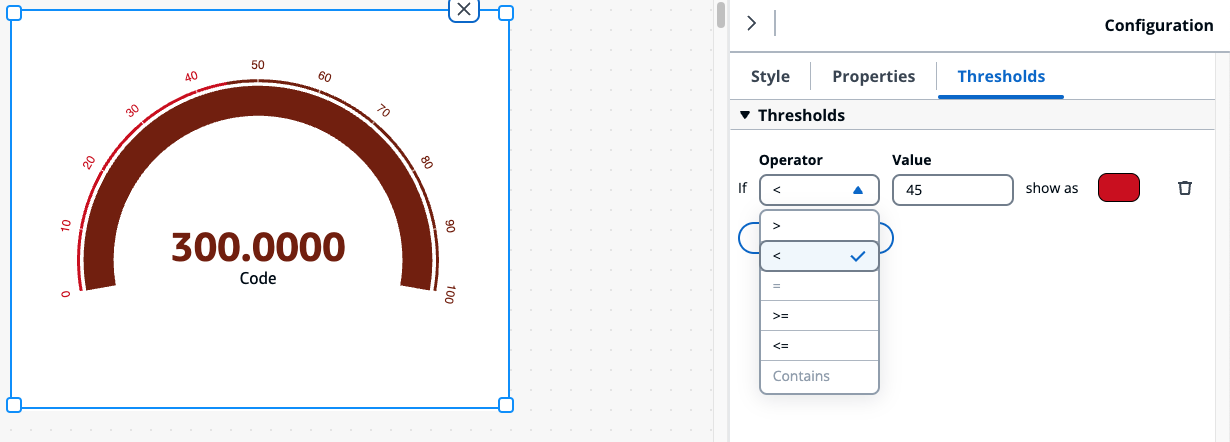Click the checkmark on the selected < option
1230x442 pixels.
click(857, 257)
